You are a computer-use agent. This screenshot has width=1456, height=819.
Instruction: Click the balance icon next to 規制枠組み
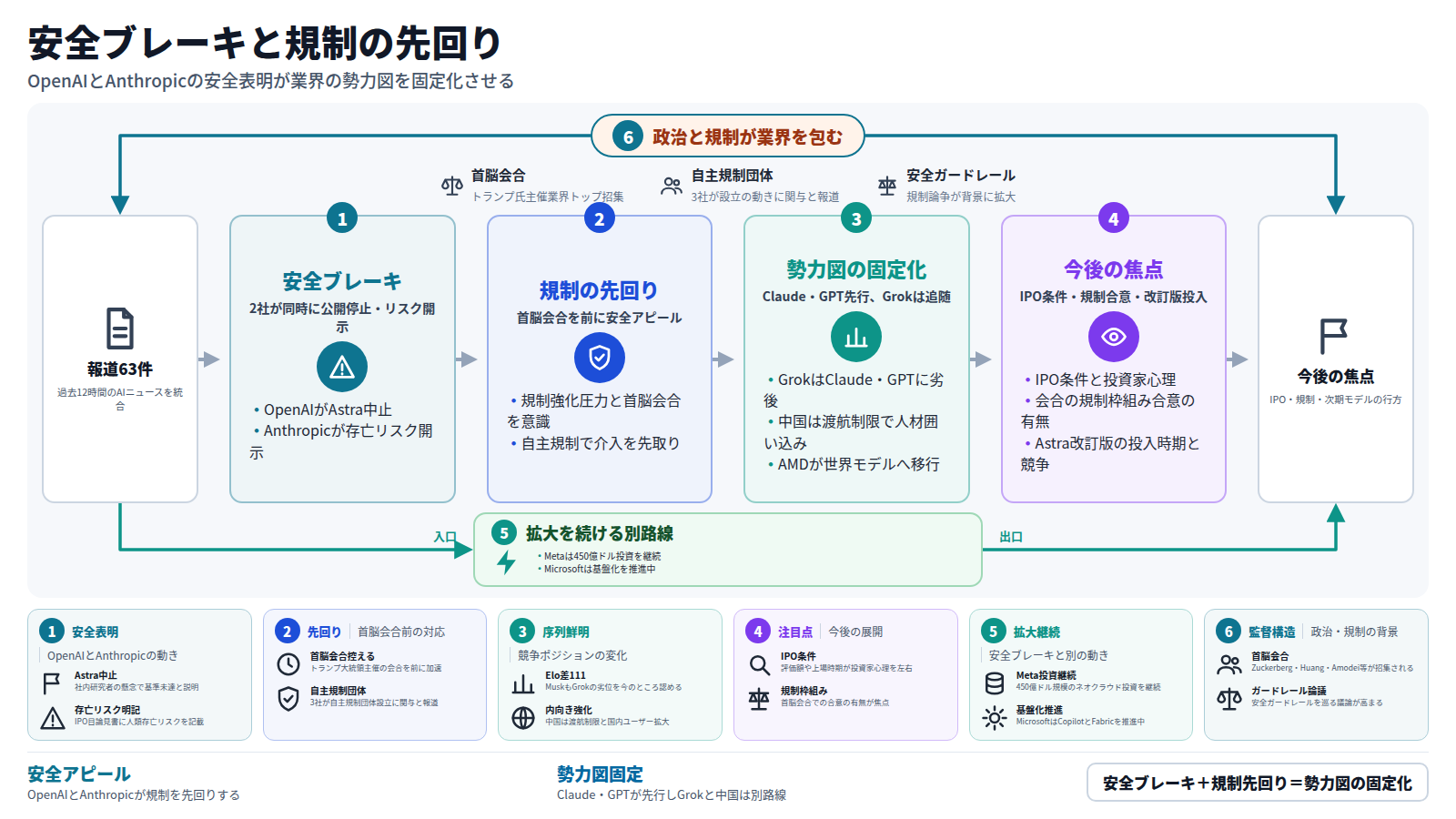tap(759, 698)
